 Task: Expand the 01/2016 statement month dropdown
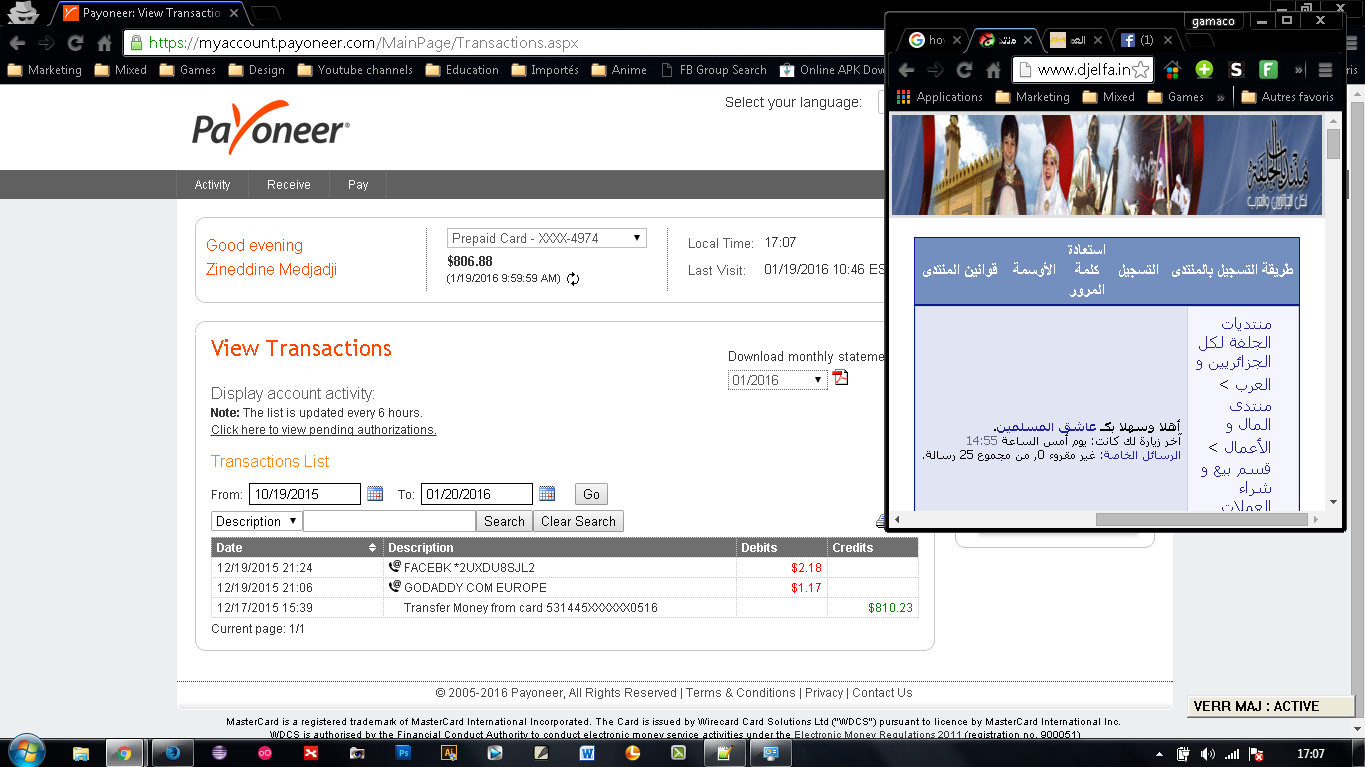[x=777, y=380]
